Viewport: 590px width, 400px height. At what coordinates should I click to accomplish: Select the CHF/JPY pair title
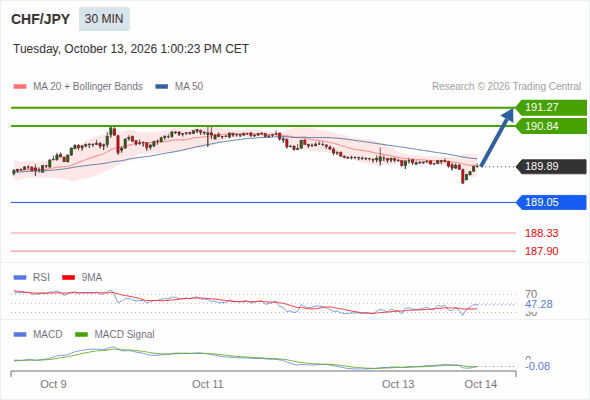(x=41, y=19)
